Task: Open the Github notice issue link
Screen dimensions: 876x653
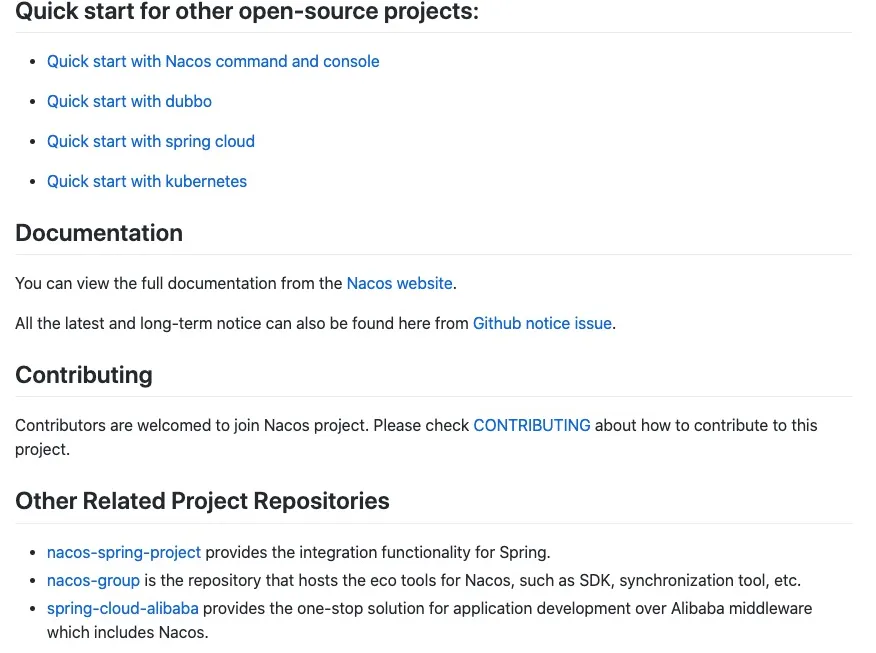Action: pos(542,324)
